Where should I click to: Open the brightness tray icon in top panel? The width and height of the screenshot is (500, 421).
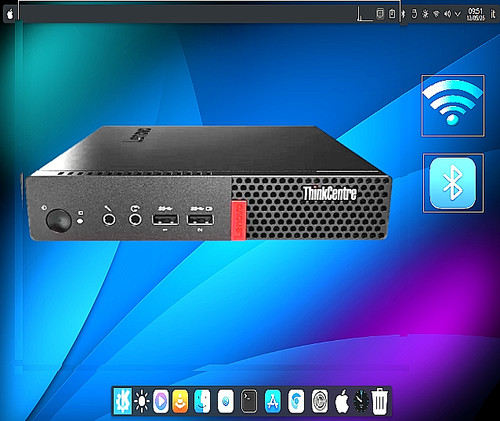[425, 14]
